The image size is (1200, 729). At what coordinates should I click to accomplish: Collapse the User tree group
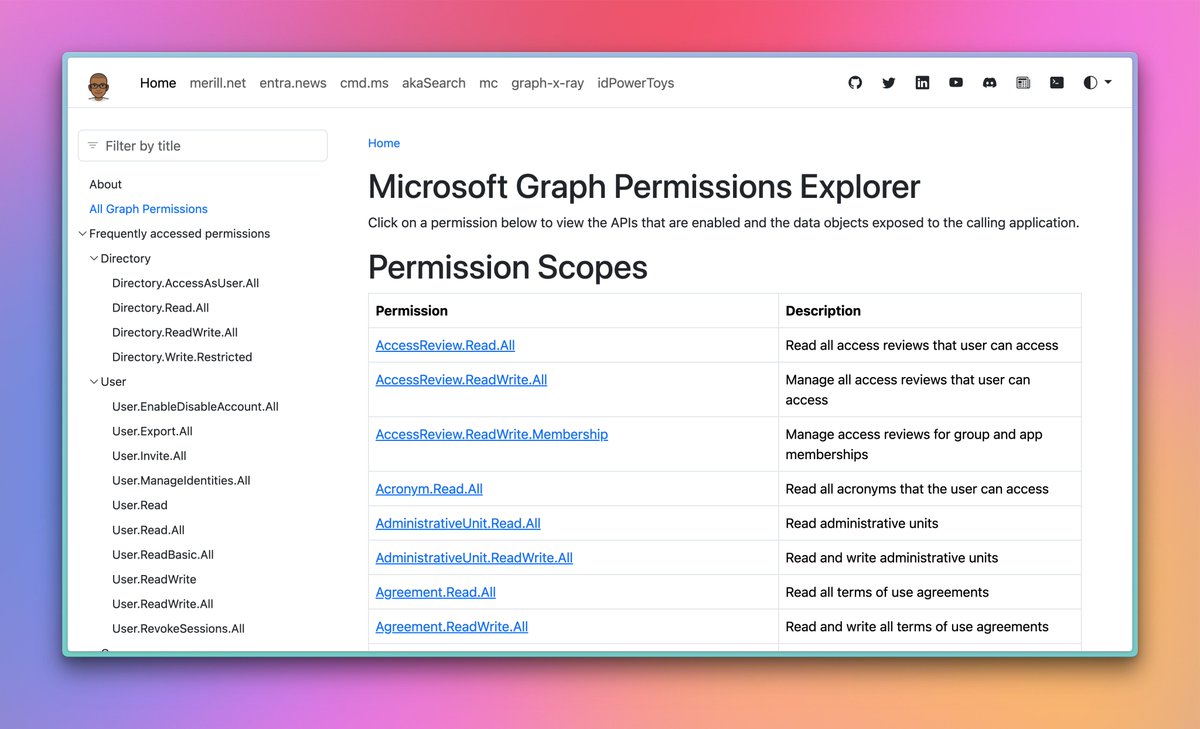point(94,381)
